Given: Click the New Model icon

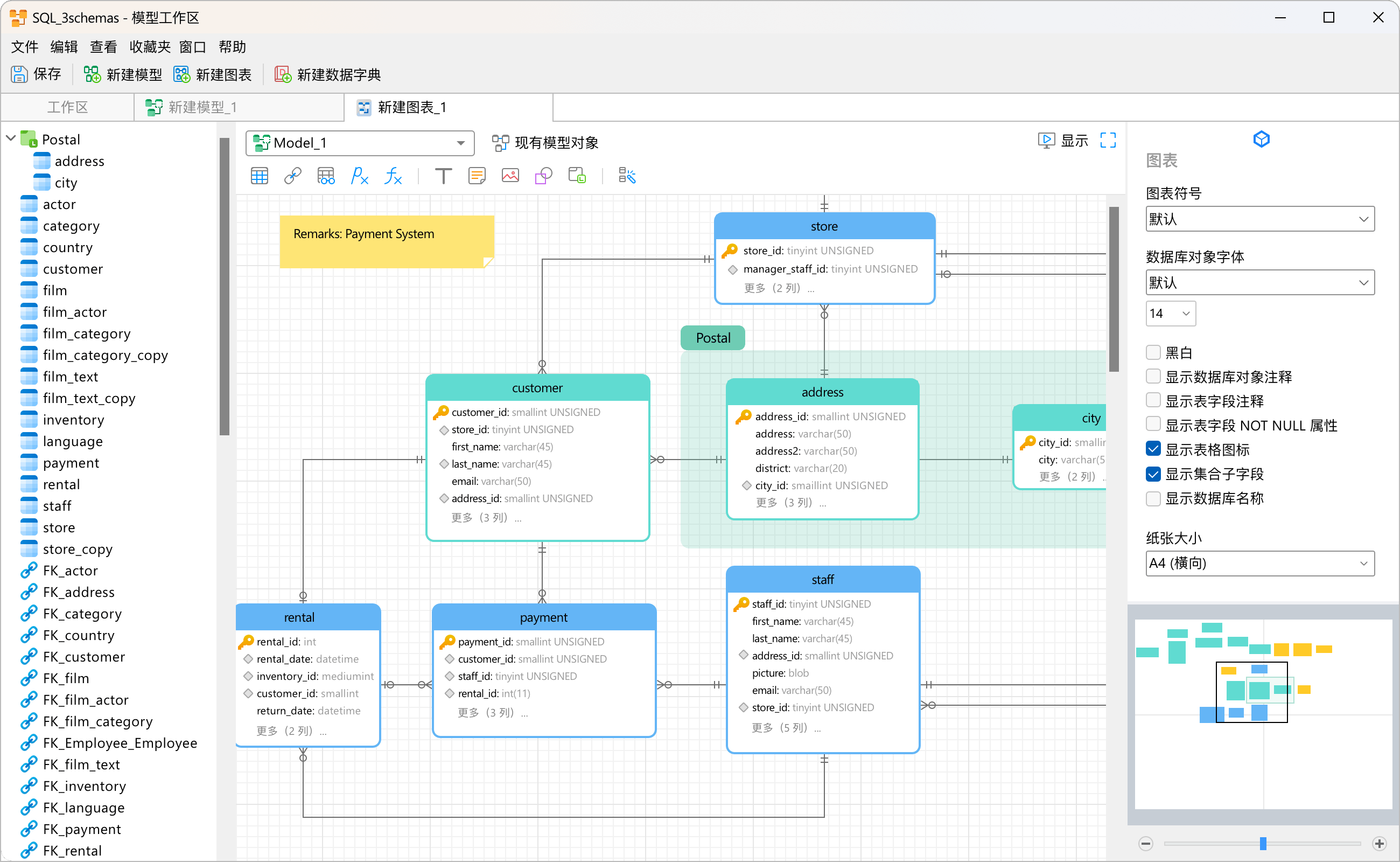Looking at the screenshot, I should pos(92,74).
